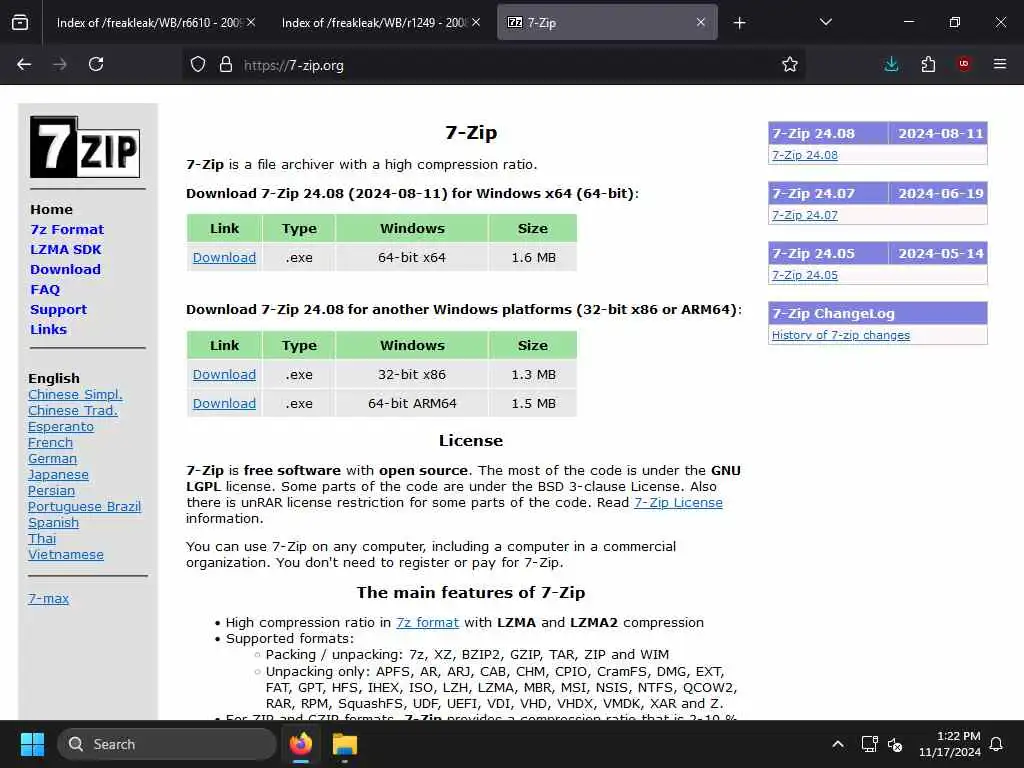This screenshot has width=1024, height=768.
Task: Bookmark this page with the star
Action: (790, 64)
